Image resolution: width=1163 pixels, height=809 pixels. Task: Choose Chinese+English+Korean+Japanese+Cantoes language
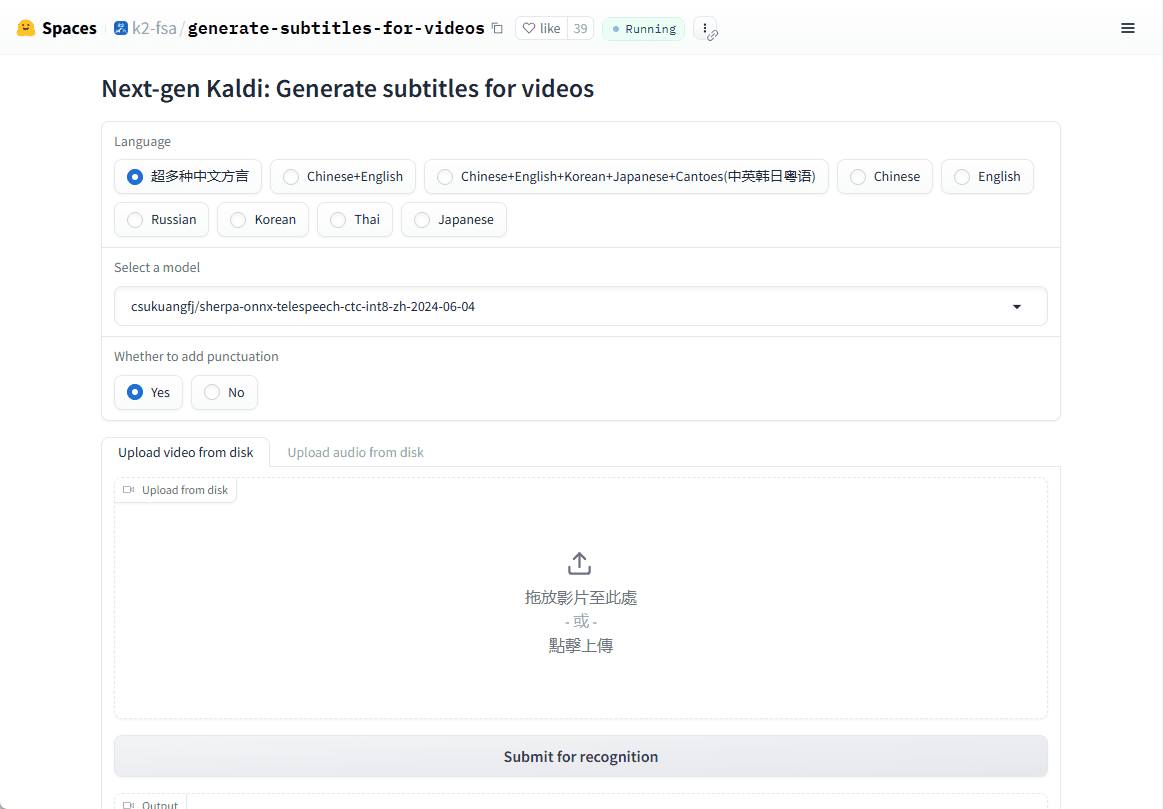(x=626, y=176)
